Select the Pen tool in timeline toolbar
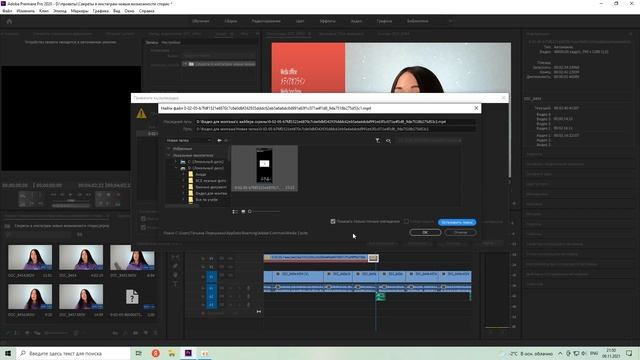The width and height of the screenshot is (640, 360). [176, 266]
